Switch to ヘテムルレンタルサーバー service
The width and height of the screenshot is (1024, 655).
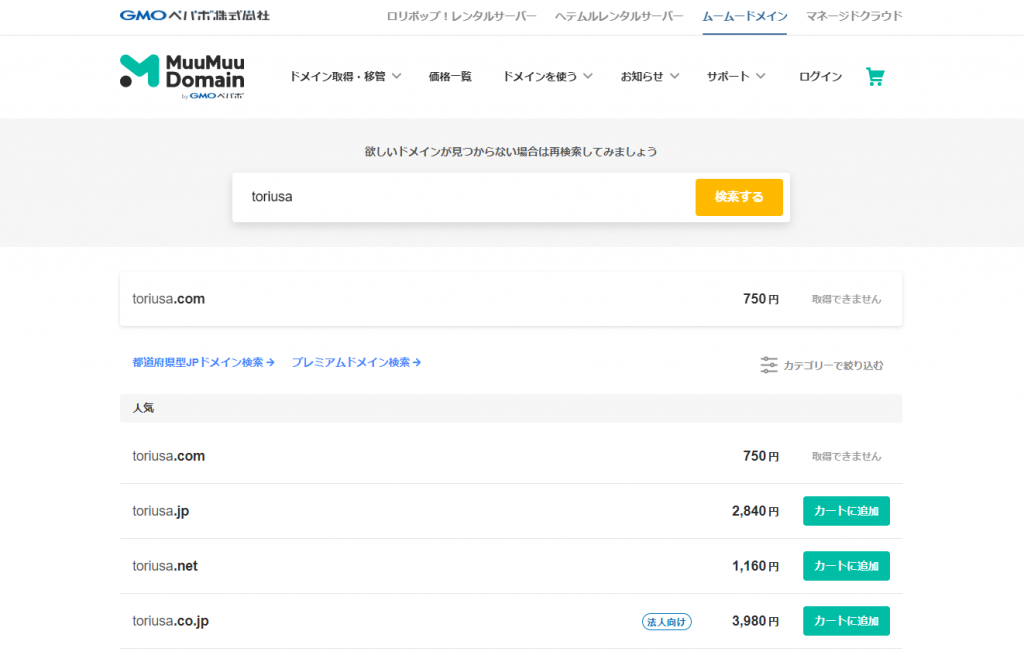tap(619, 16)
